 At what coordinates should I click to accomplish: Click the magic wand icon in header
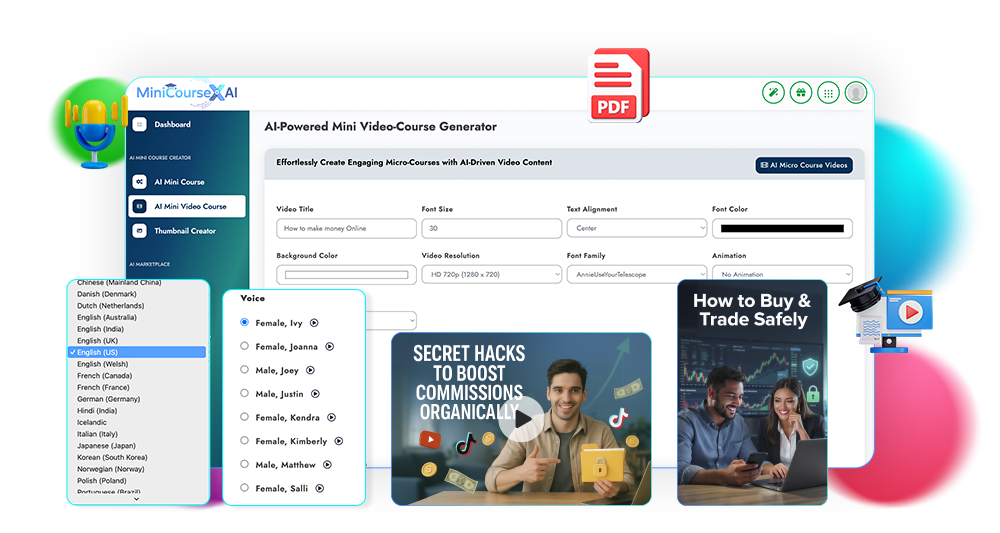click(773, 93)
